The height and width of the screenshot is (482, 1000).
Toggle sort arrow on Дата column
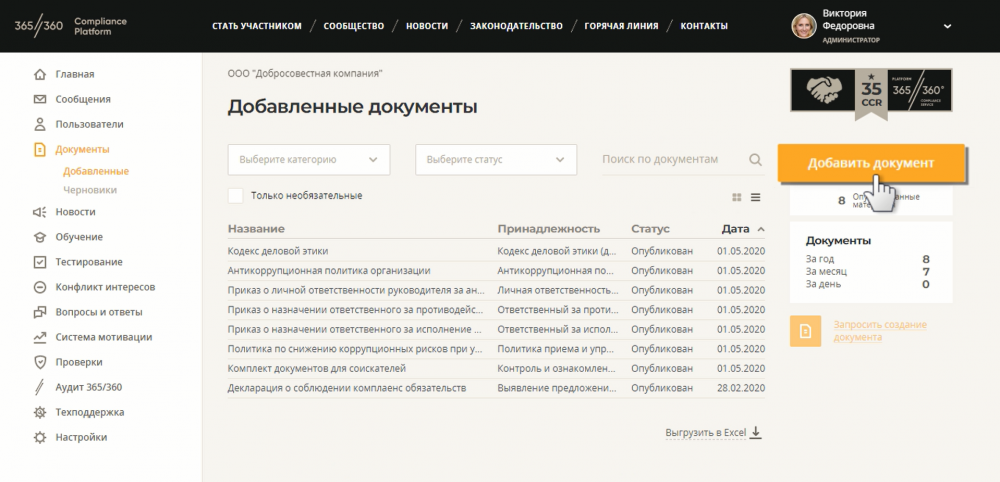click(760, 230)
